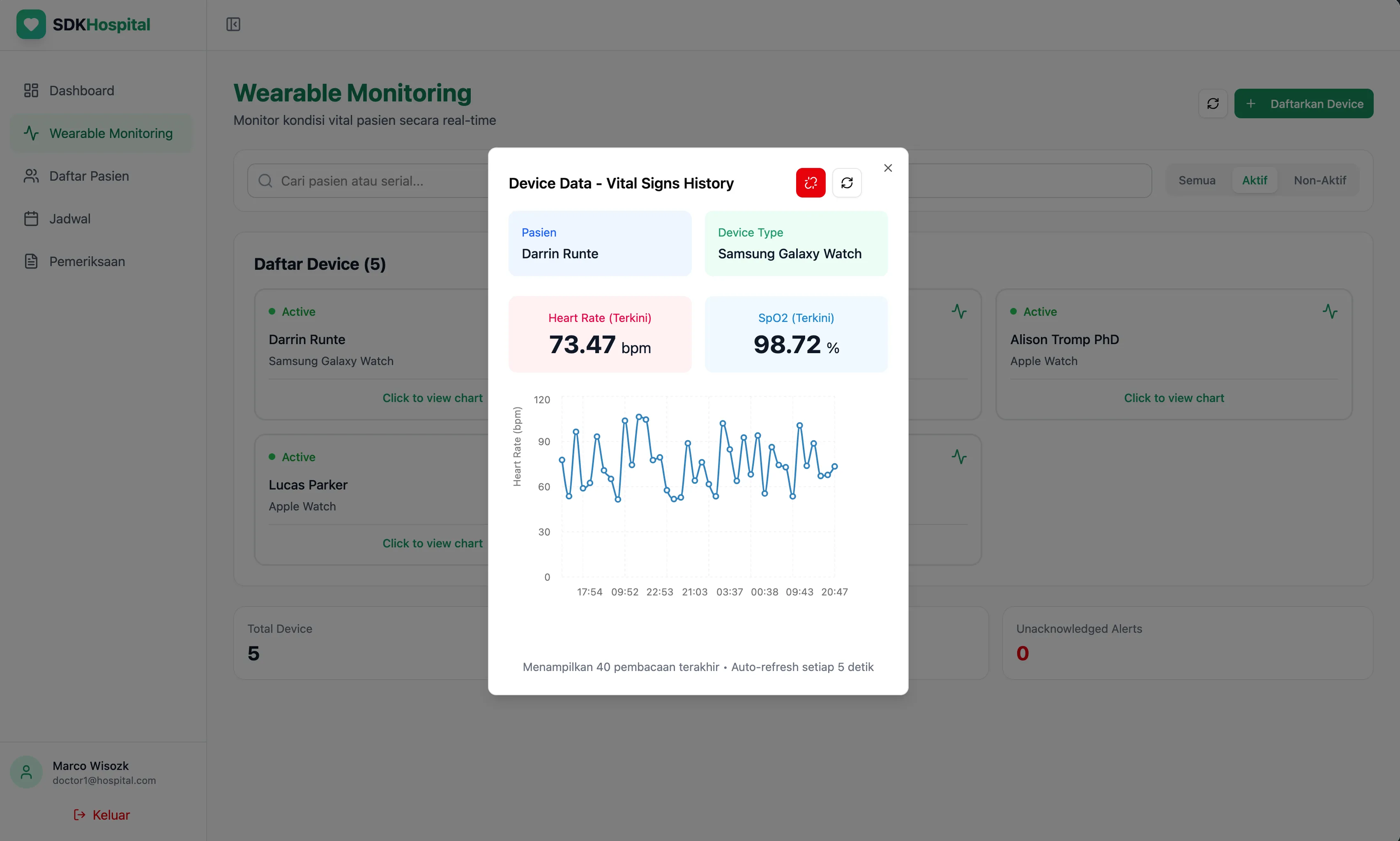Close the Device Data dialog
Image resolution: width=1400 pixels, height=841 pixels.
click(888, 168)
